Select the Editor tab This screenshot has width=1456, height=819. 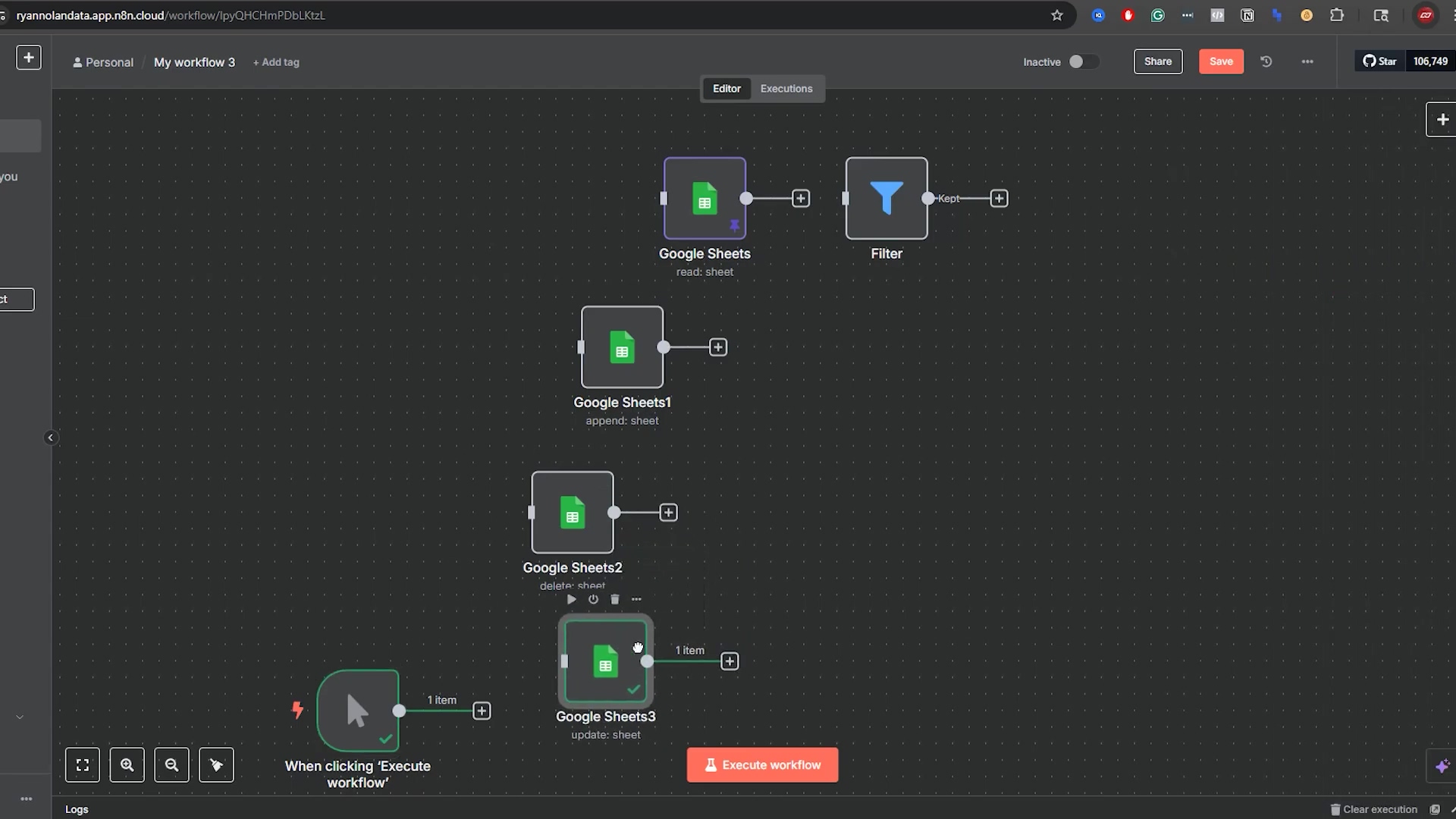coord(726,89)
